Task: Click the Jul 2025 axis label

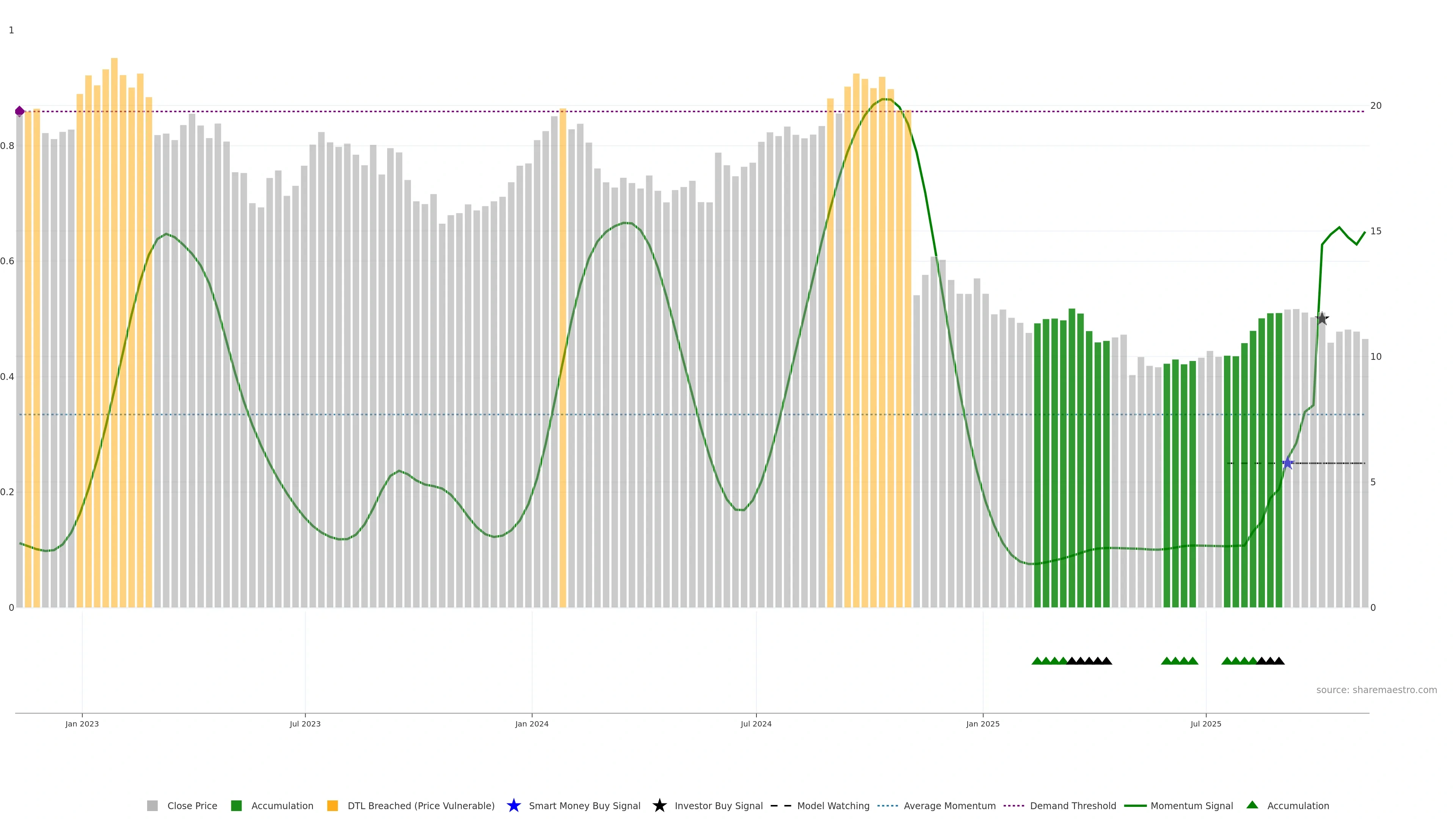Action: pyautogui.click(x=1206, y=723)
